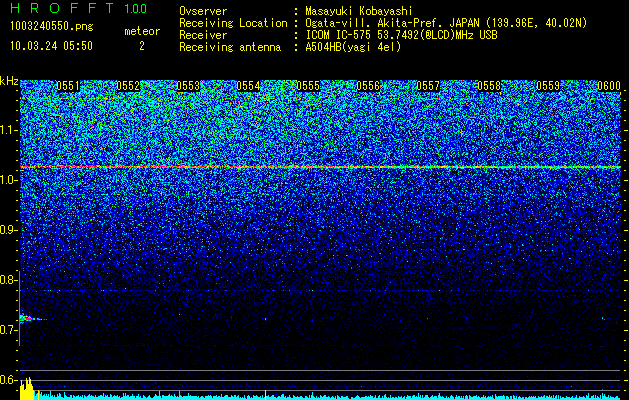Click the 0559 time marker

pos(548,86)
